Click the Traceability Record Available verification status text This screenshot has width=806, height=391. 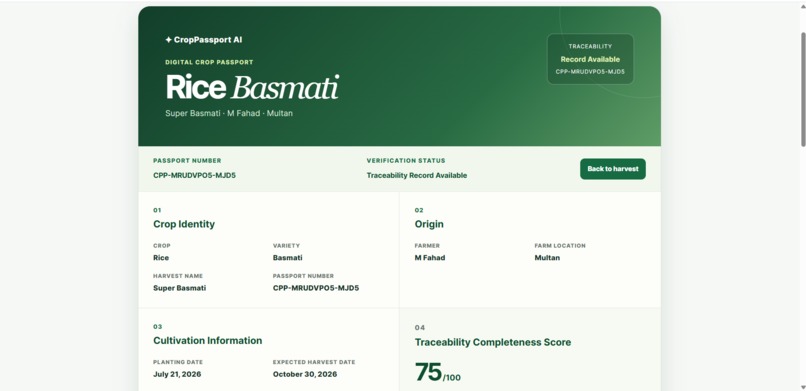click(417, 175)
